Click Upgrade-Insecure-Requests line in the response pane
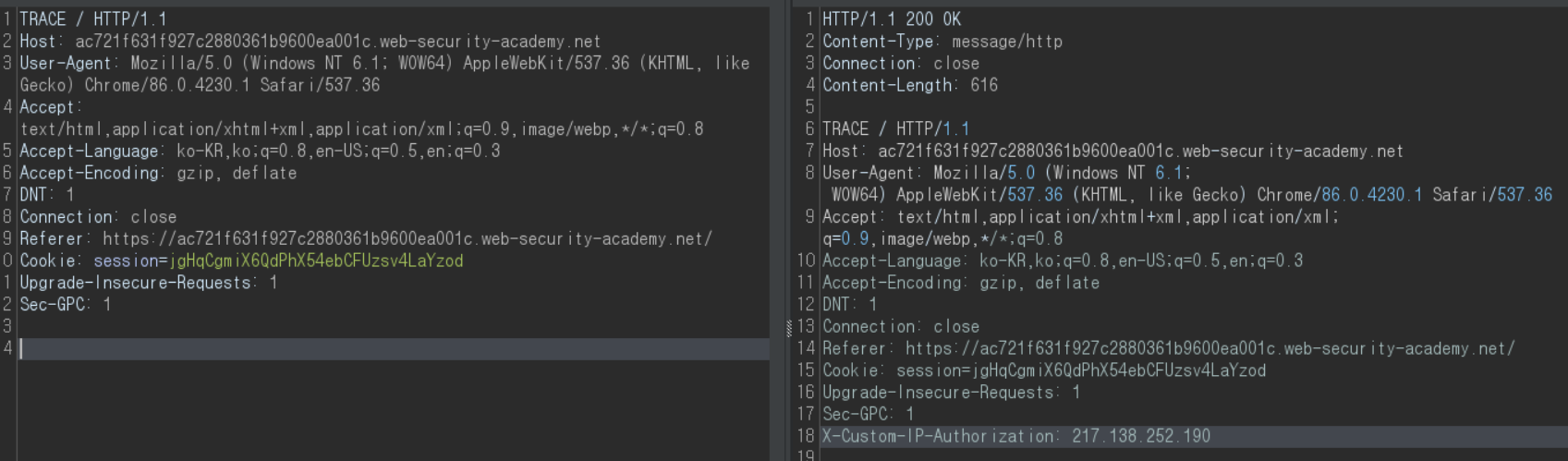 pos(951,393)
